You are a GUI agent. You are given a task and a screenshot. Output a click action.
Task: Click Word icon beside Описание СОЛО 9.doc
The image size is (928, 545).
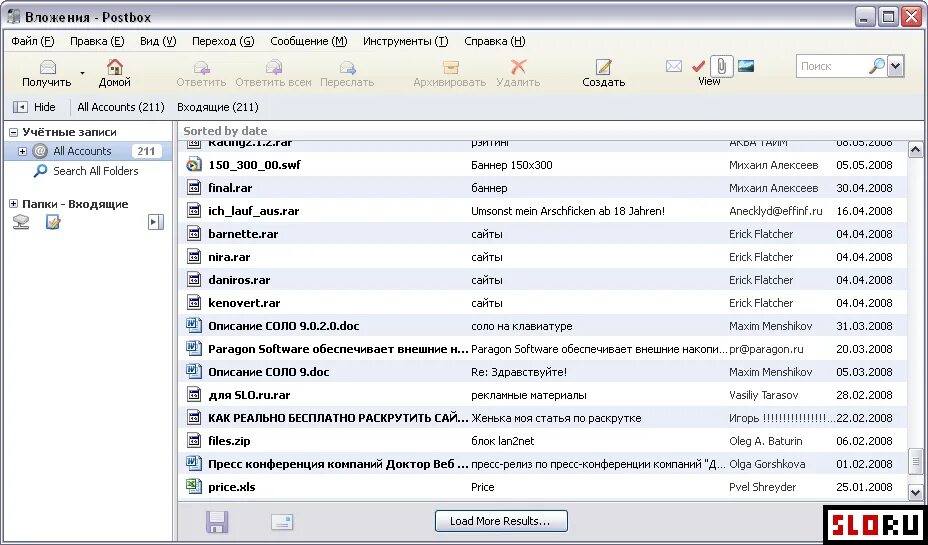click(194, 372)
